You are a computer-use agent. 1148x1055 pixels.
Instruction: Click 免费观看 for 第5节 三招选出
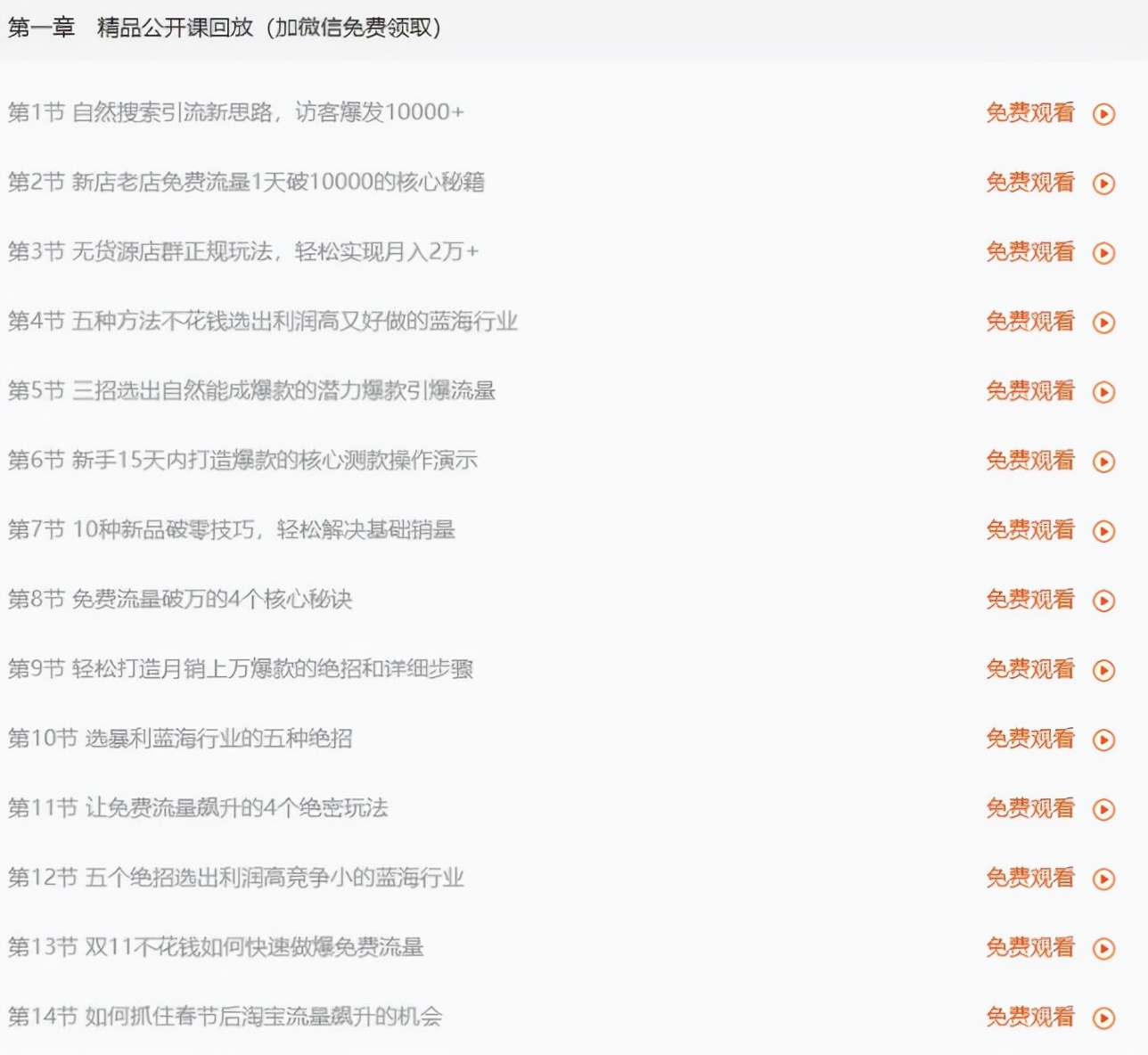[1029, 390]
